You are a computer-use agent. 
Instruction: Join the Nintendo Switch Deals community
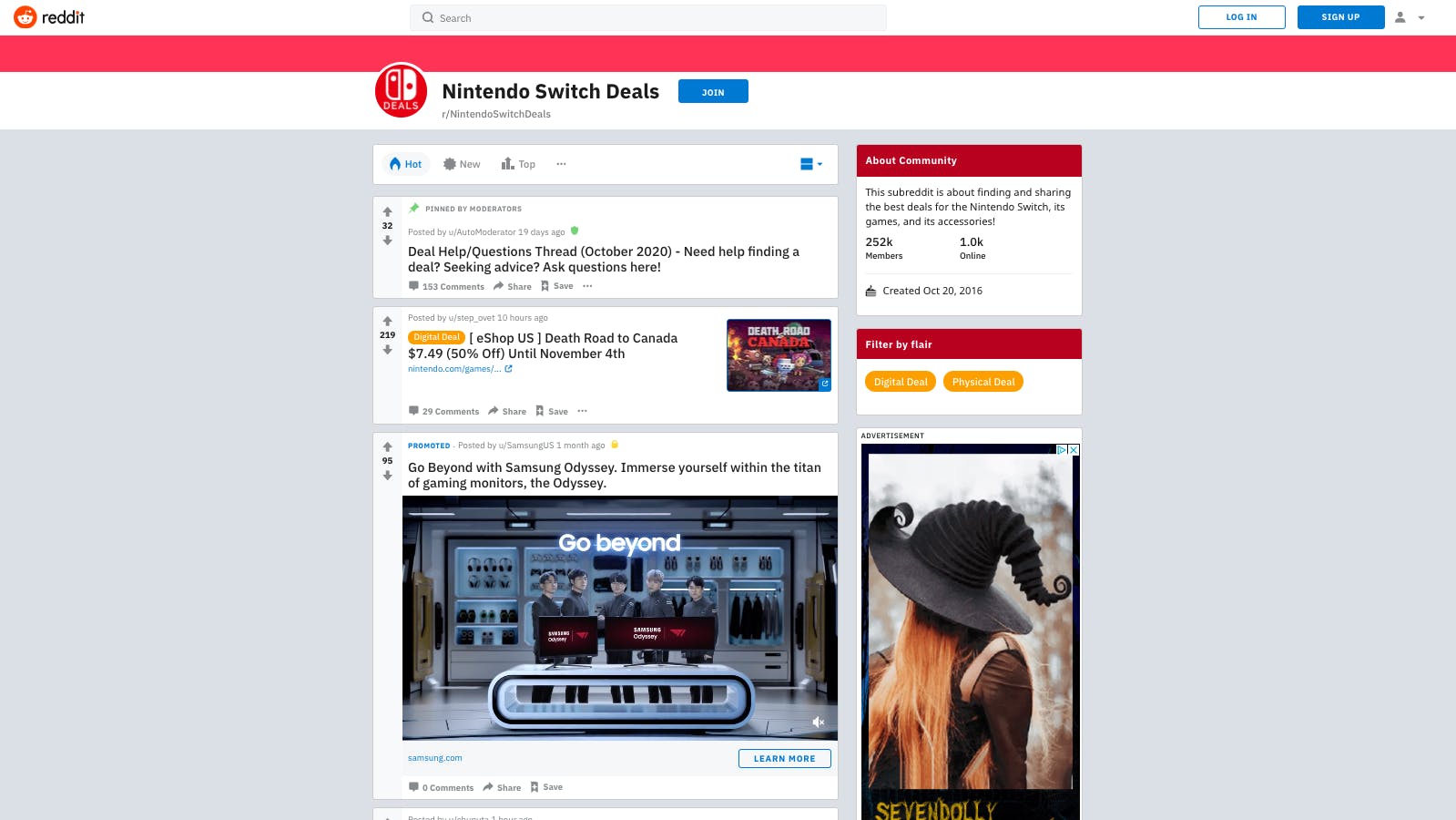click(713, 92)
